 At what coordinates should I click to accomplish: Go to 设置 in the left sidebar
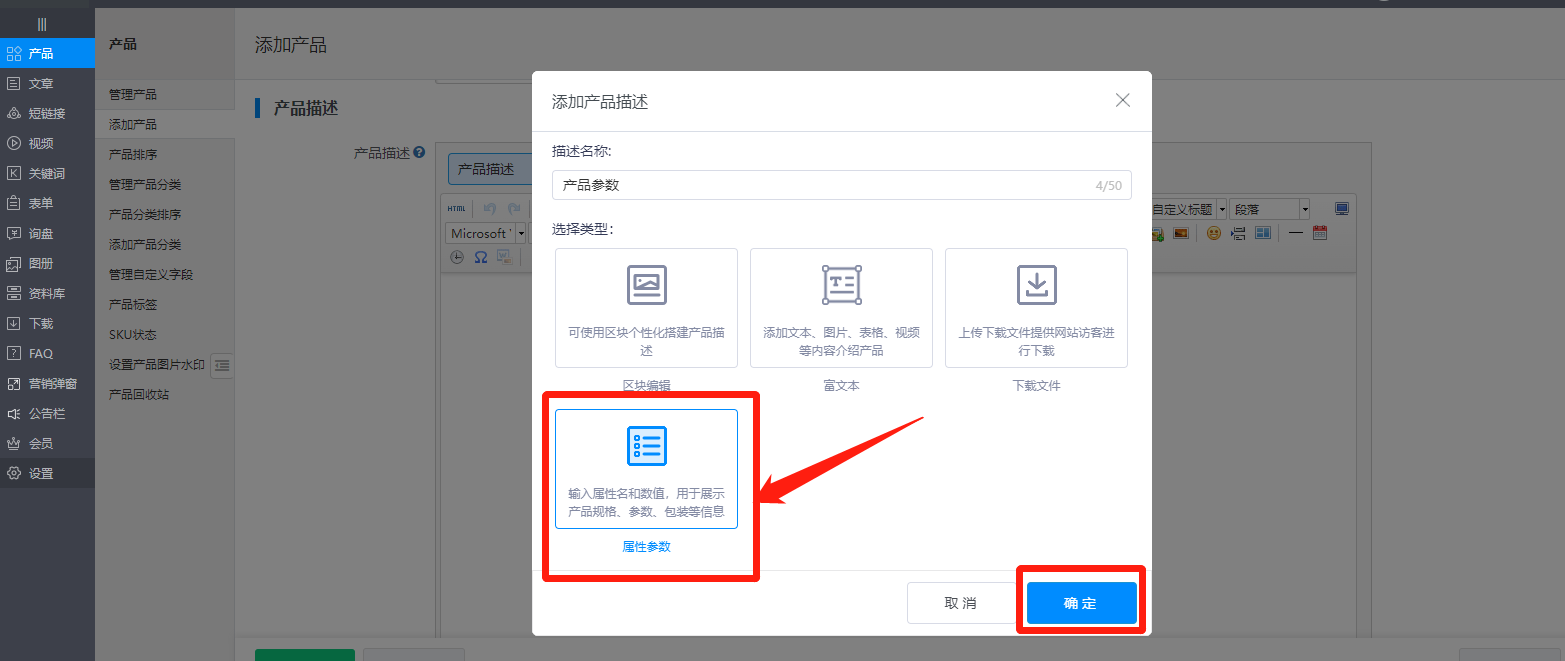point(41,474)
